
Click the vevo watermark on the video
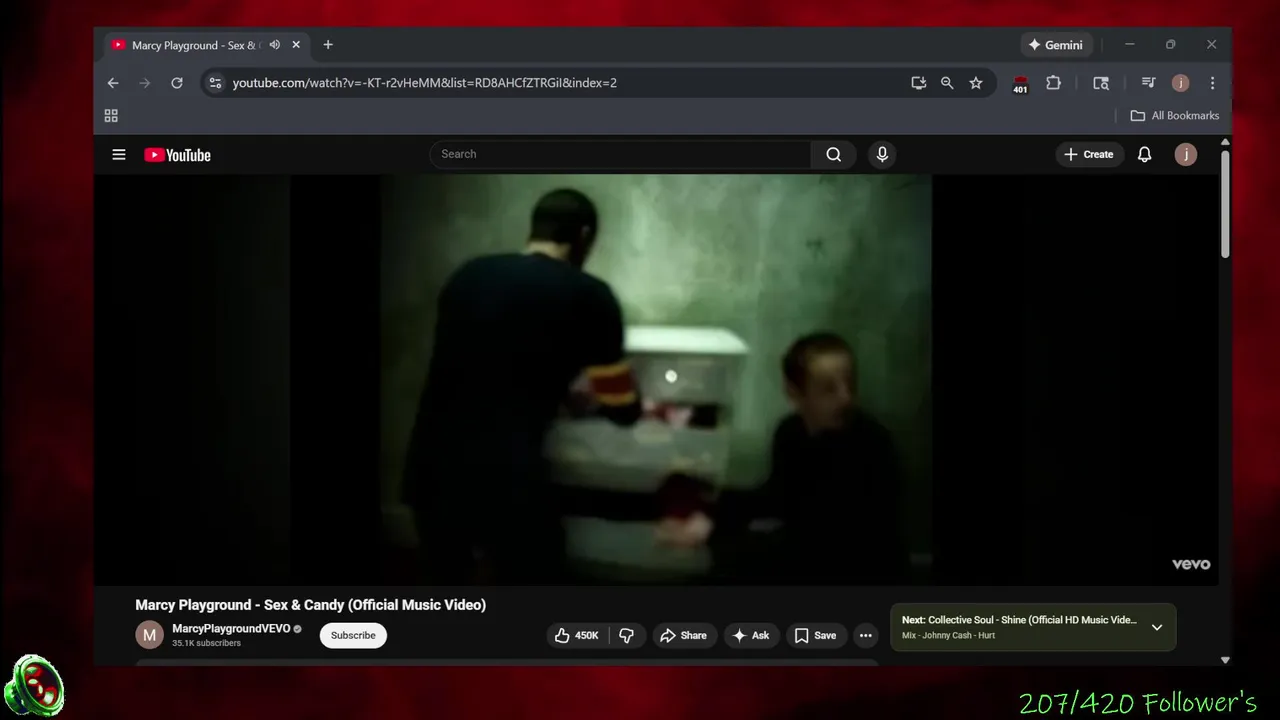click(1191, 565)
